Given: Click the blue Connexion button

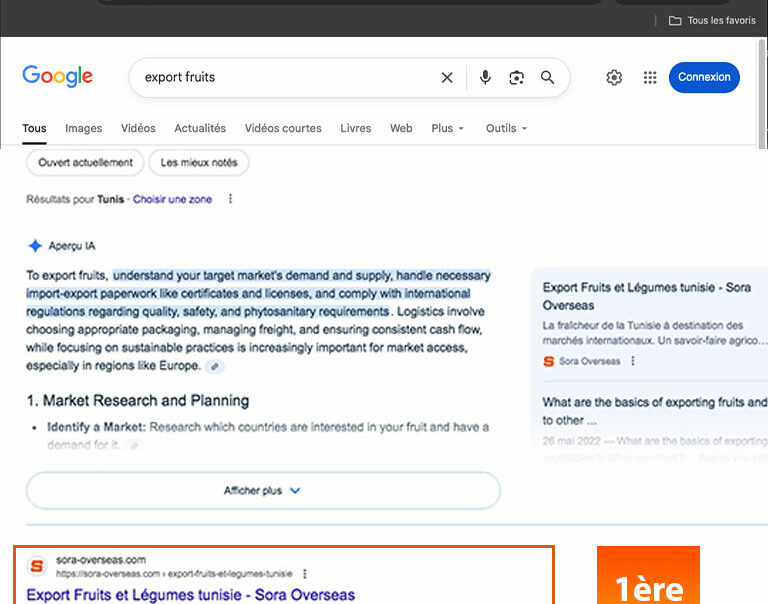Looking at the screenshot, I should click(x=704, y=77).
